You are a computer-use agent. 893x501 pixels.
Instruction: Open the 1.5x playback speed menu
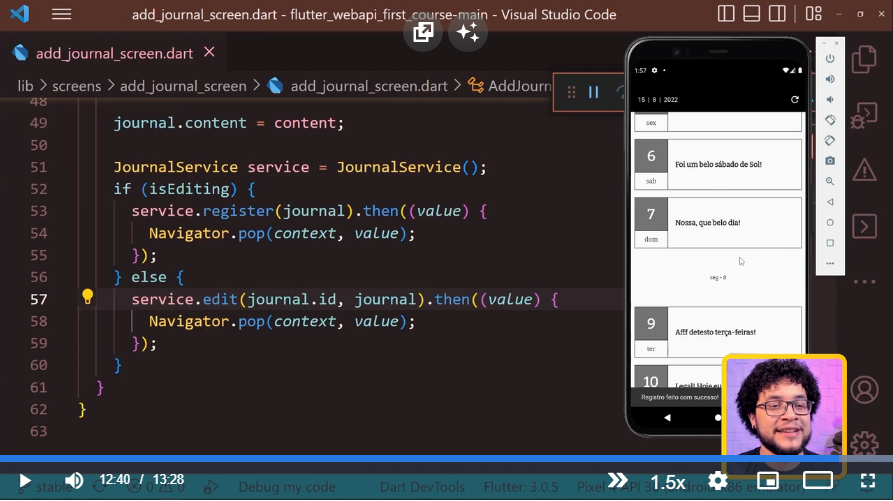coord(668,482)
